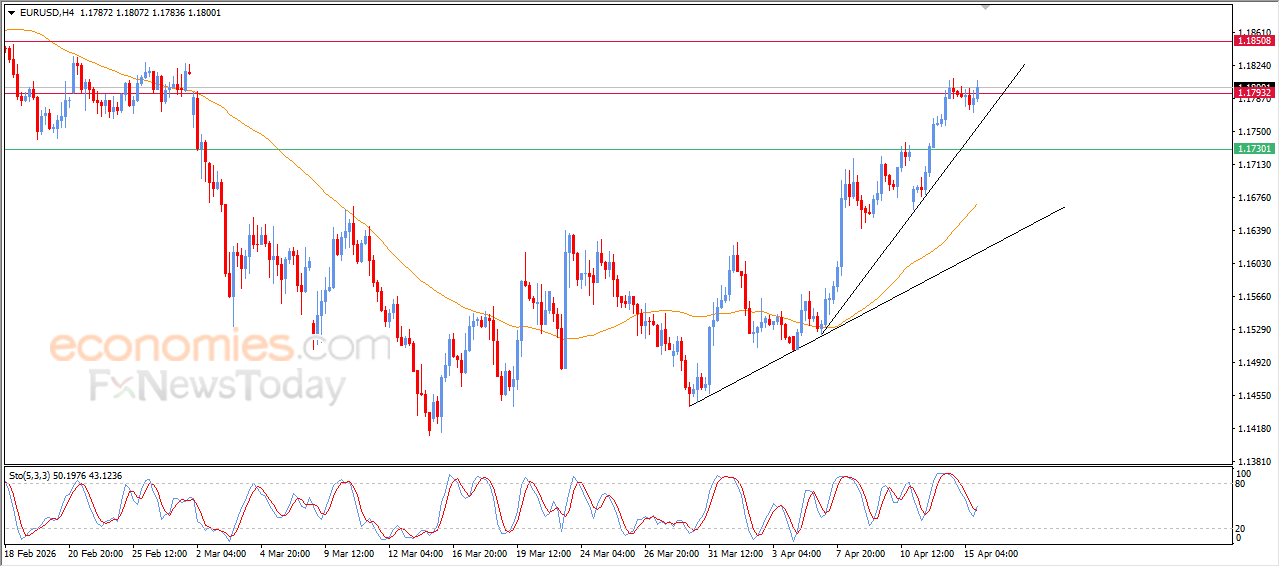Click the 1.17130 price axis label
The height and width of the screenshot is (567, 1280).
[x=1254, y=165]
